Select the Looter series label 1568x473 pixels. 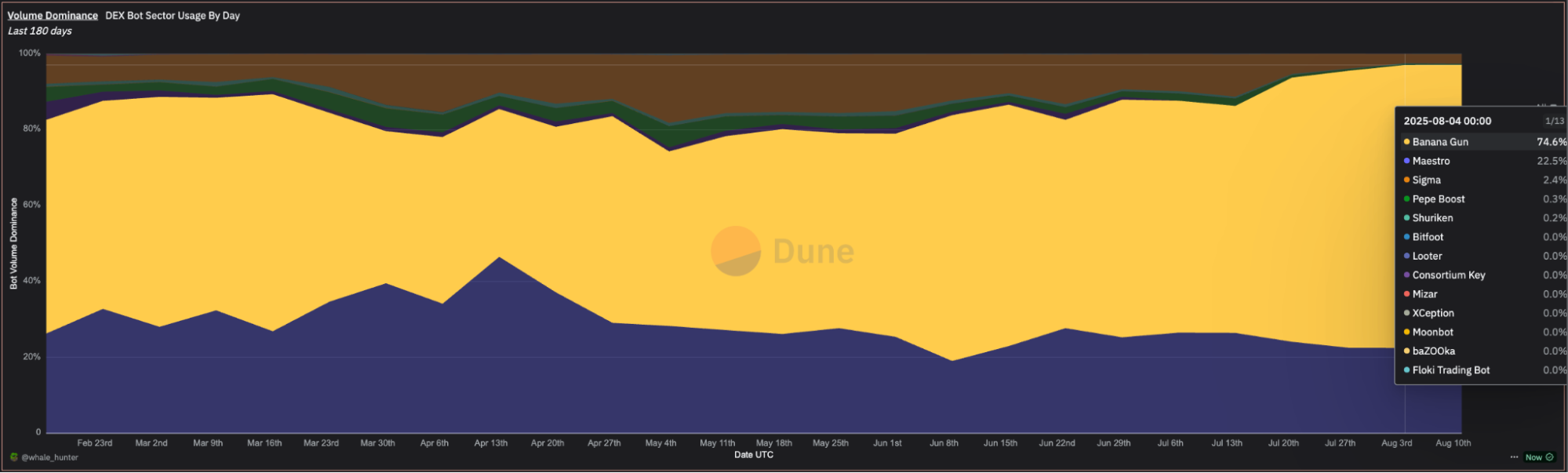(x=1427, y=256)
